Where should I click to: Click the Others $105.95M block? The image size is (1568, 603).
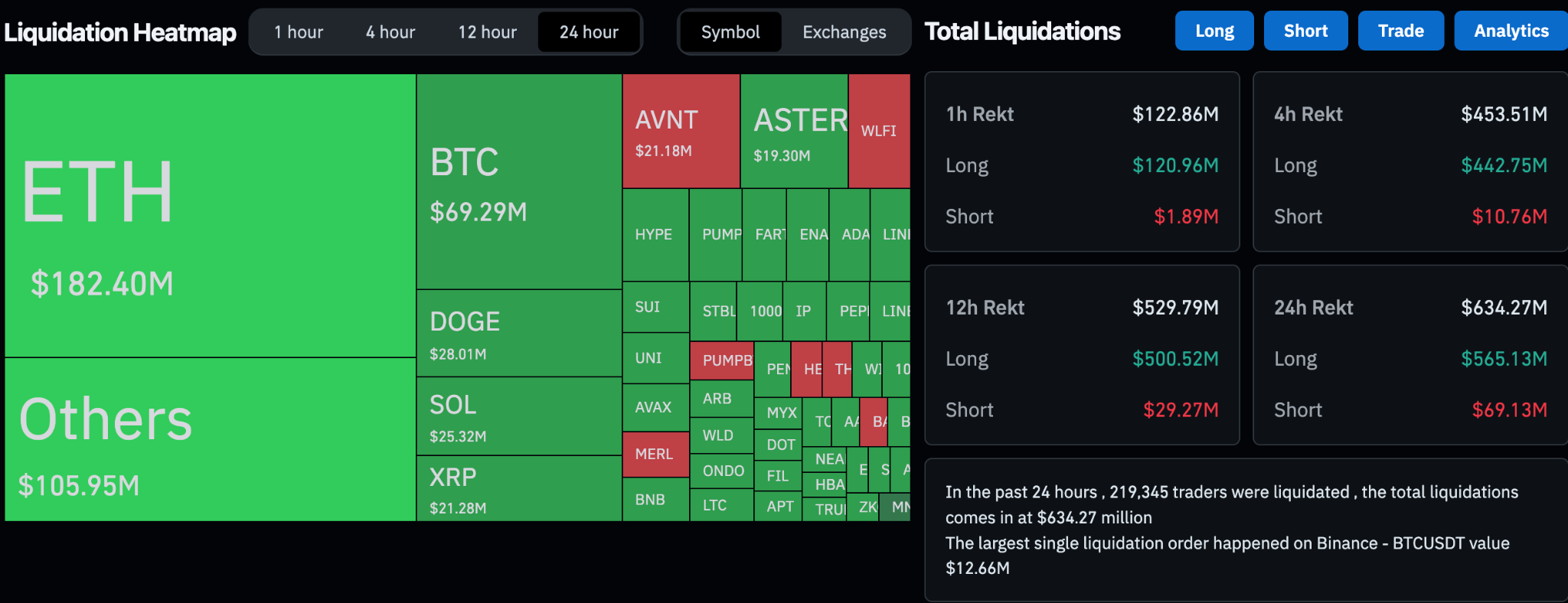pyautogui.click(x=210, y=439)
